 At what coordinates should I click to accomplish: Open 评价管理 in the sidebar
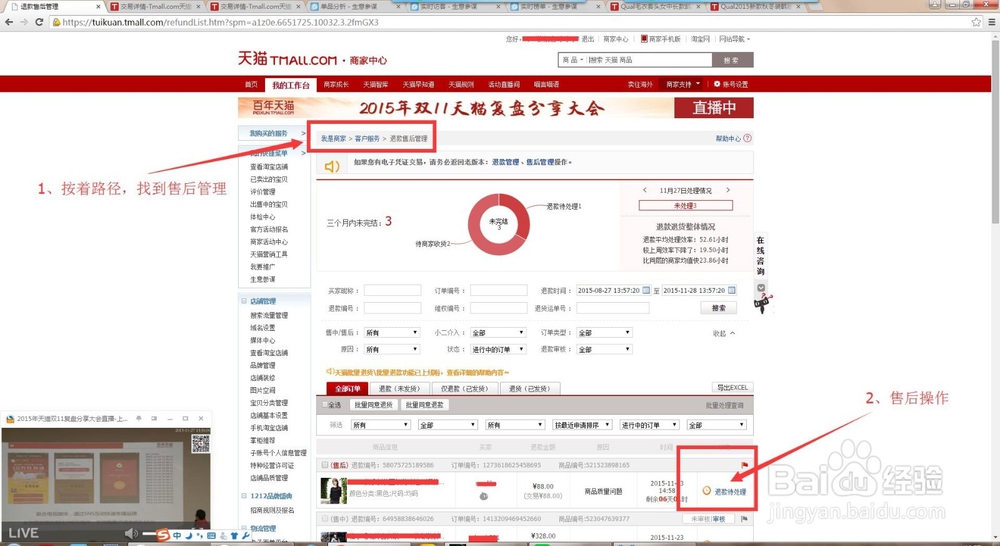click(263, 191)
